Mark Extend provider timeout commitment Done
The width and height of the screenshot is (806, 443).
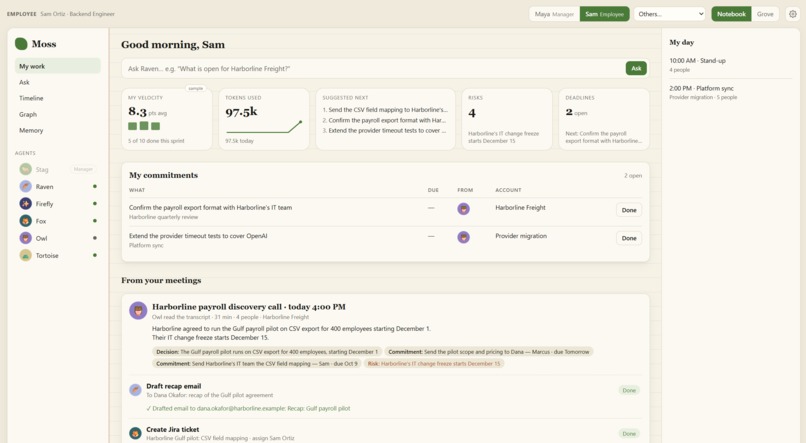tap(629, 238)
